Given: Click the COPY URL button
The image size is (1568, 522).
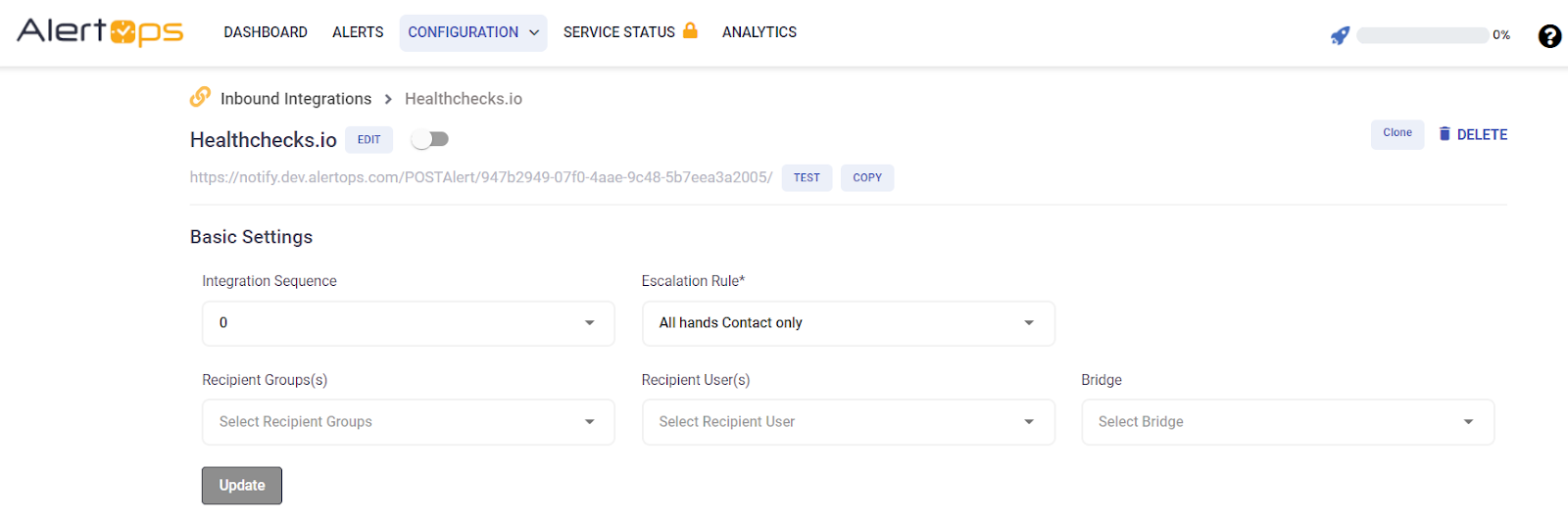Looking at the screenshot, I should click(x=866, y=178).
